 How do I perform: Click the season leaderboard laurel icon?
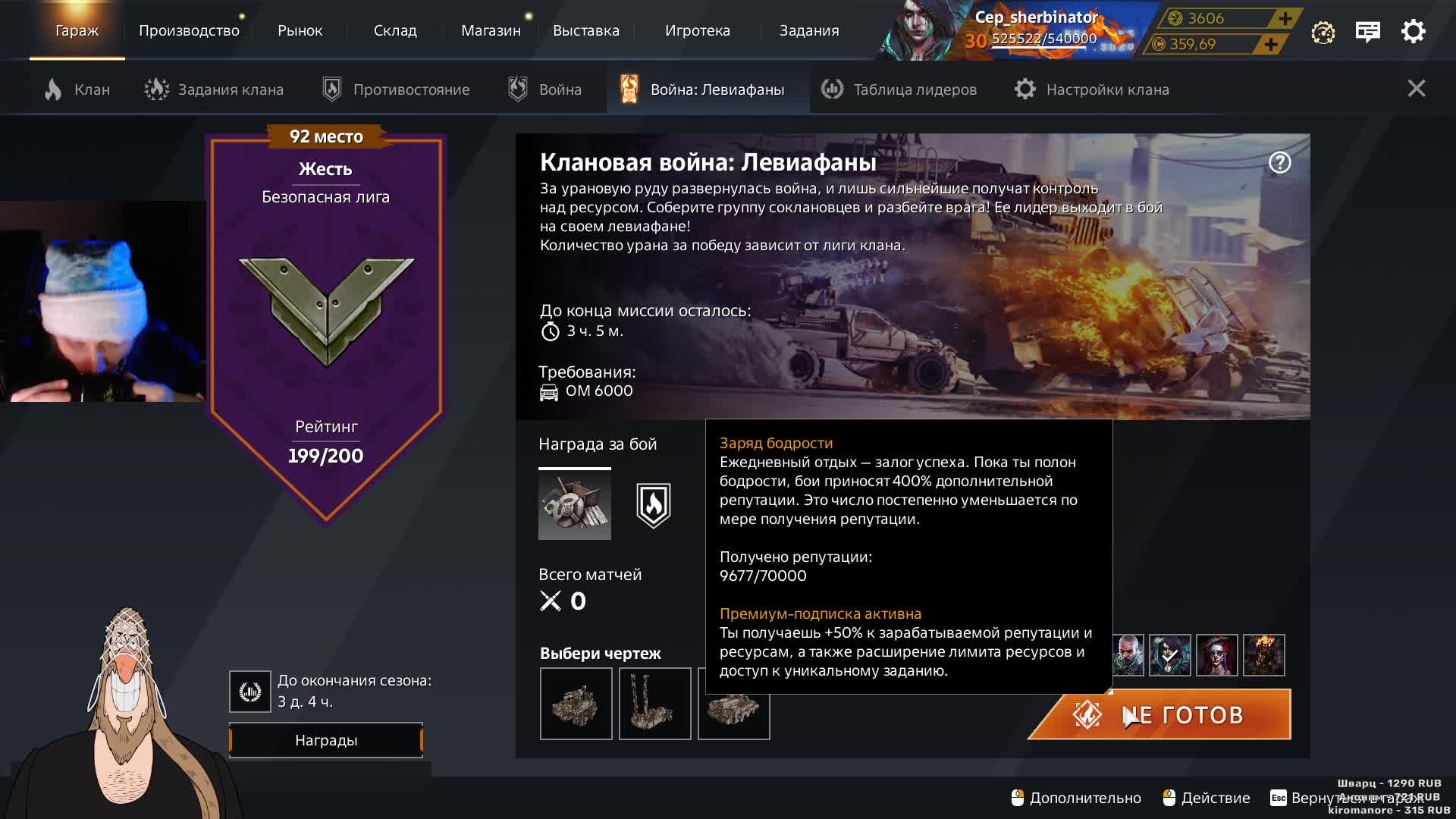(x=250, y=692)
